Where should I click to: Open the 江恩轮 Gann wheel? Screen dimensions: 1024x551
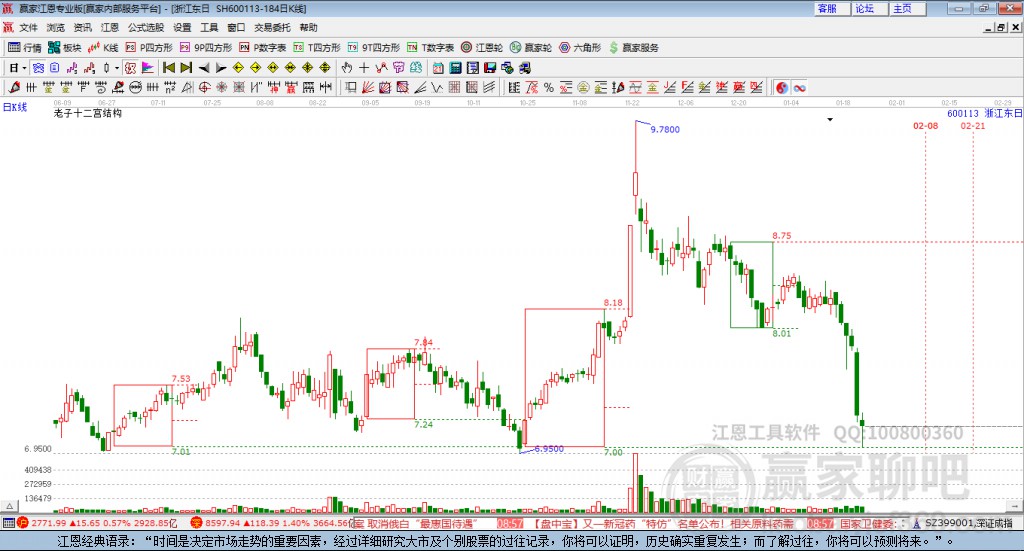[482, 48]
